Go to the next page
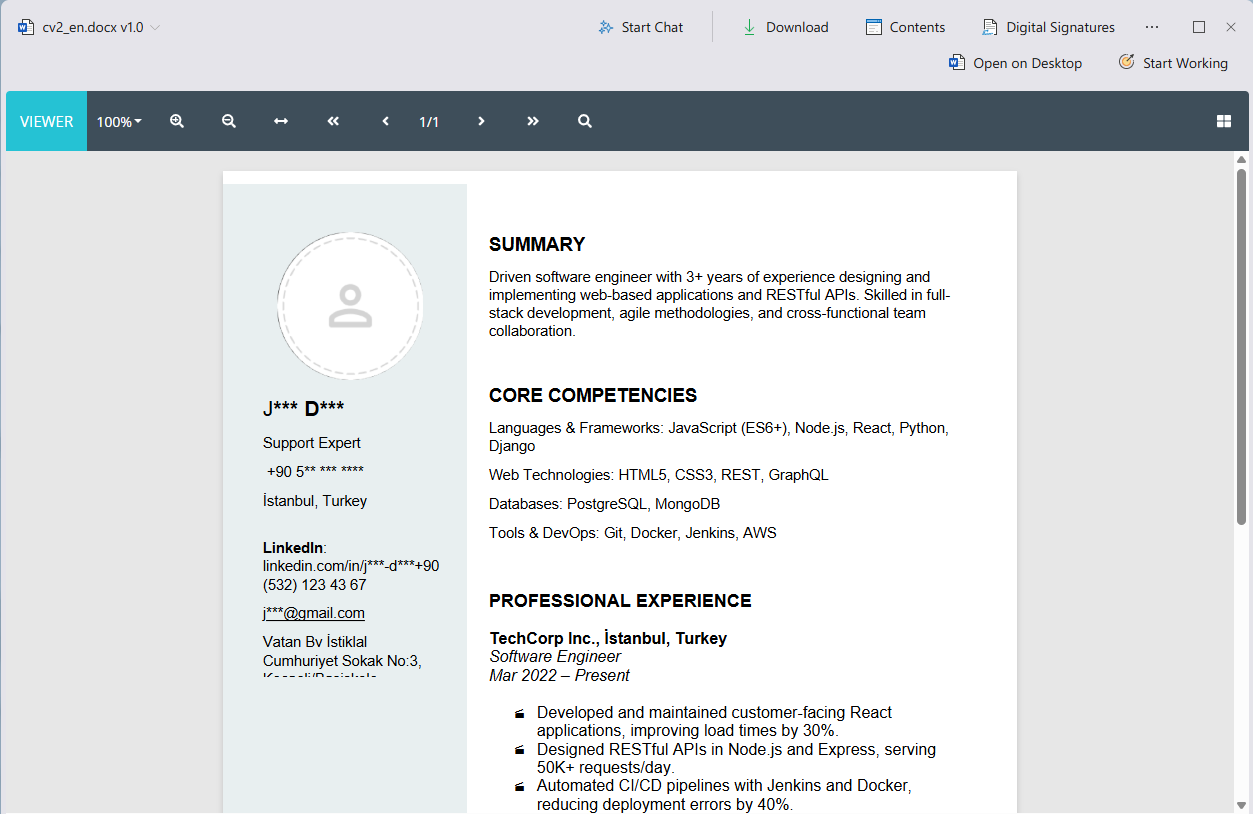The width and height of the screenshot is (1253, 814). 481,121
